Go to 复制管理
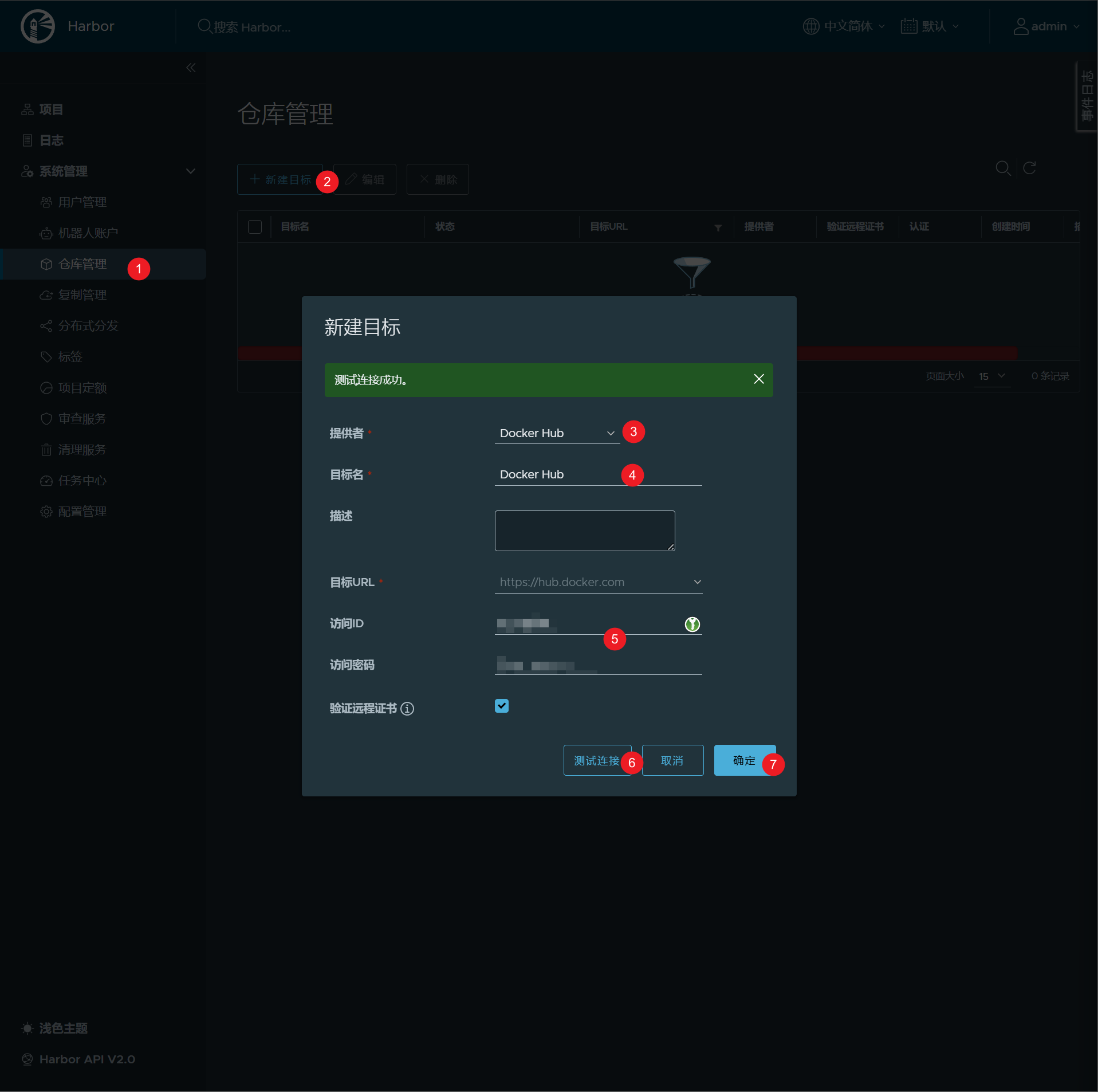The width and height of the screenshot is (1098, 1092). click(x=82, y=295)
